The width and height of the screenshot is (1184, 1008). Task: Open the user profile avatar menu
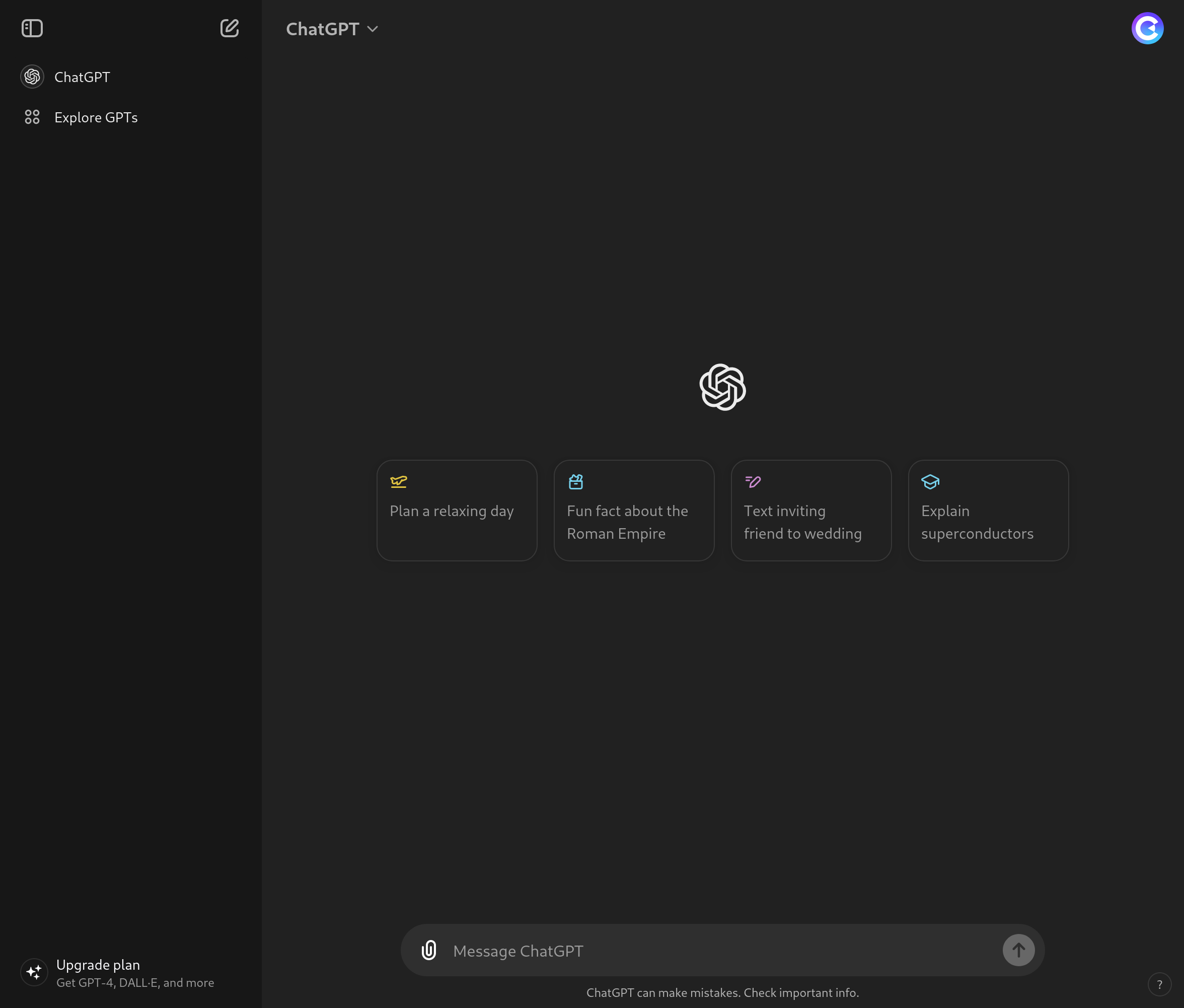pos(1147,28)
